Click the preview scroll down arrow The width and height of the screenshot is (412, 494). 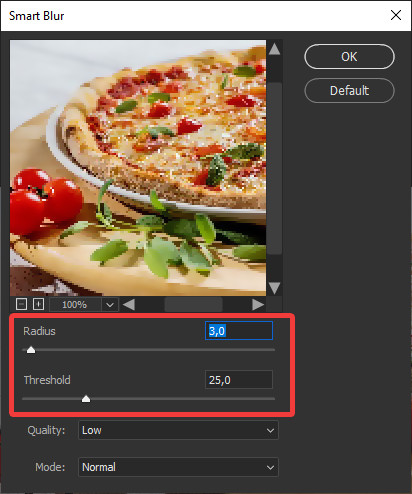point(274,288)
